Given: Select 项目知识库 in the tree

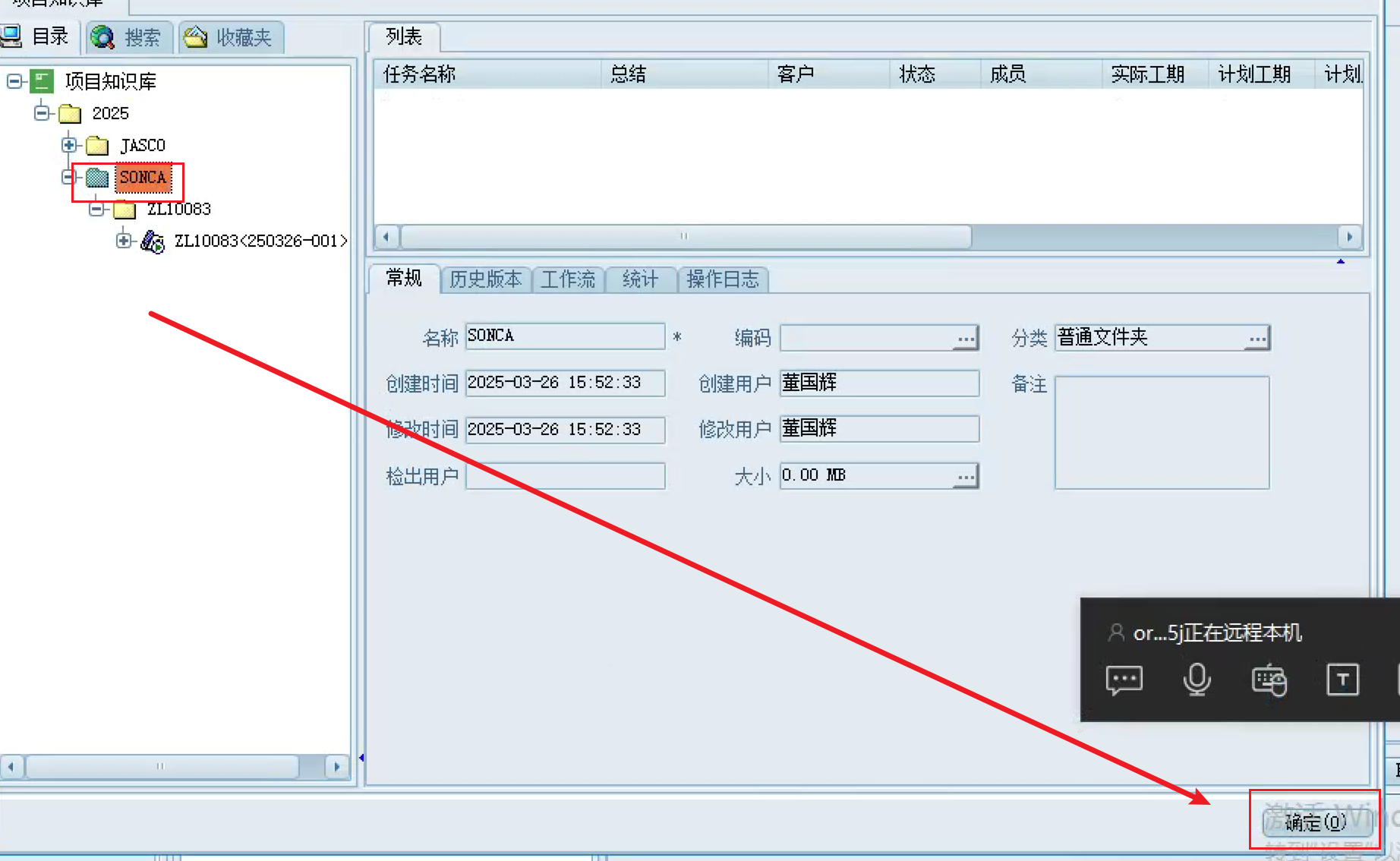Looking at the screenshot, I should coord(111,81).
